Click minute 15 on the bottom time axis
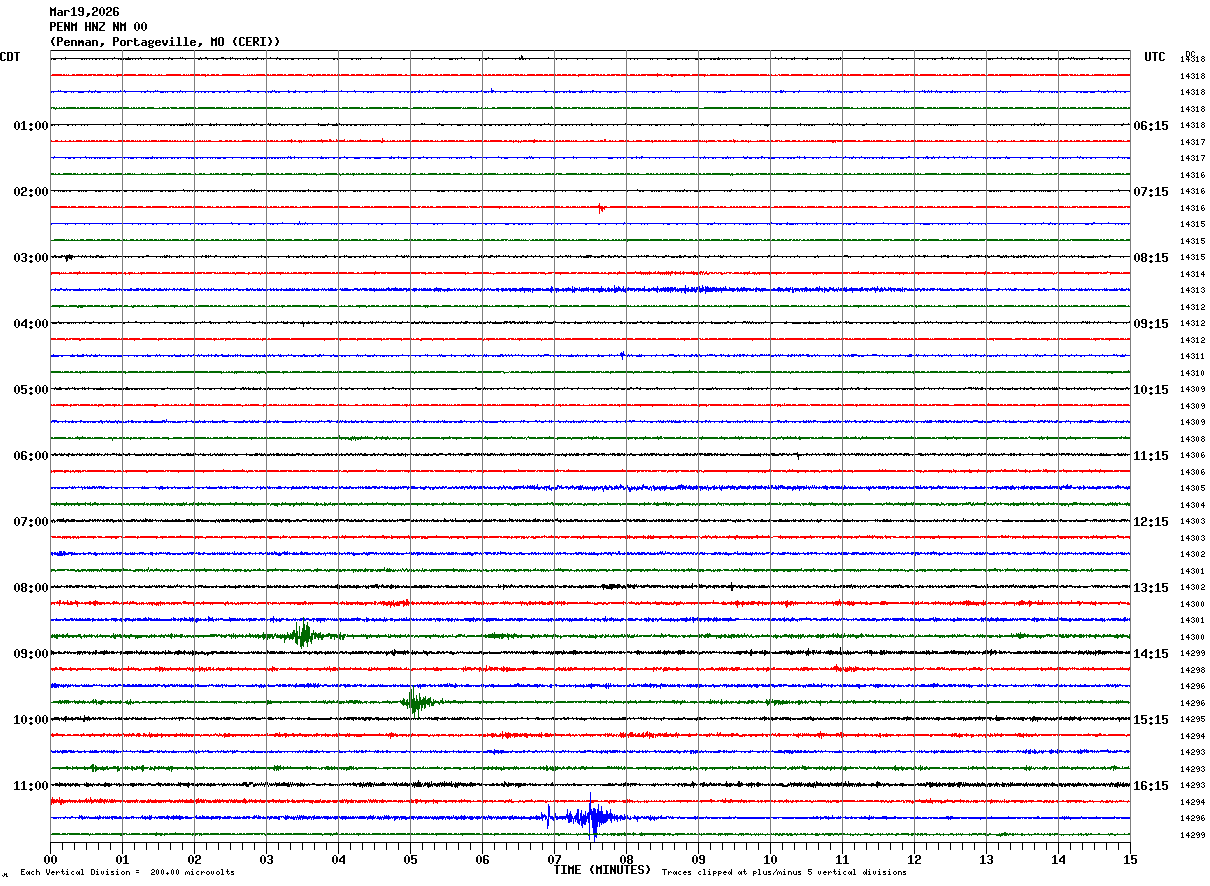The image size is (1210, 886). [1130, 859]
